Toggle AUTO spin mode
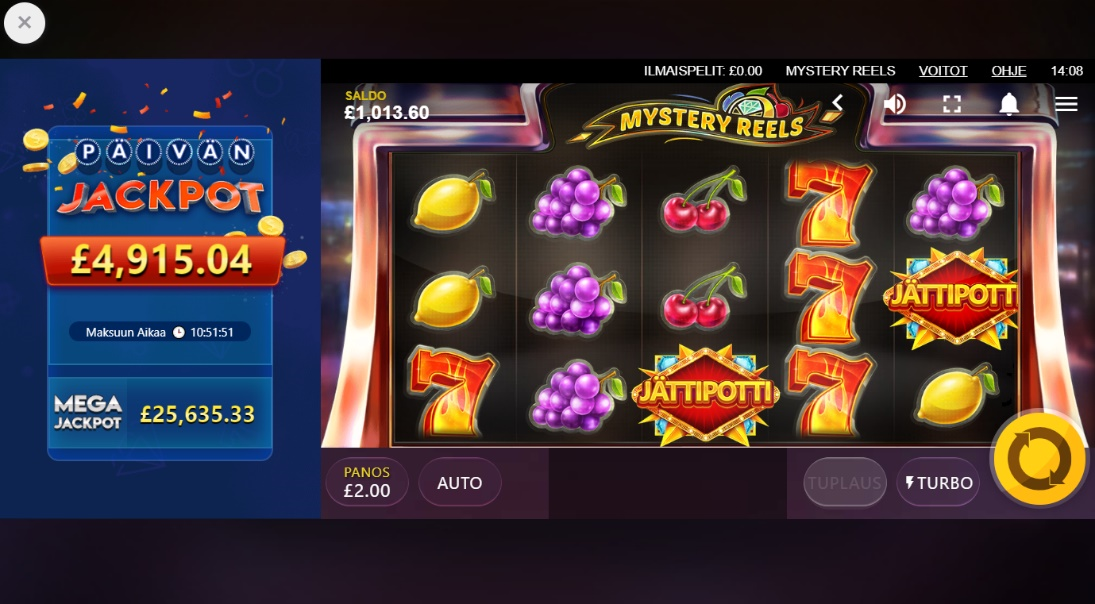Image resolution: width=1095 pixels, height=604 pixels. coord(460,482)
